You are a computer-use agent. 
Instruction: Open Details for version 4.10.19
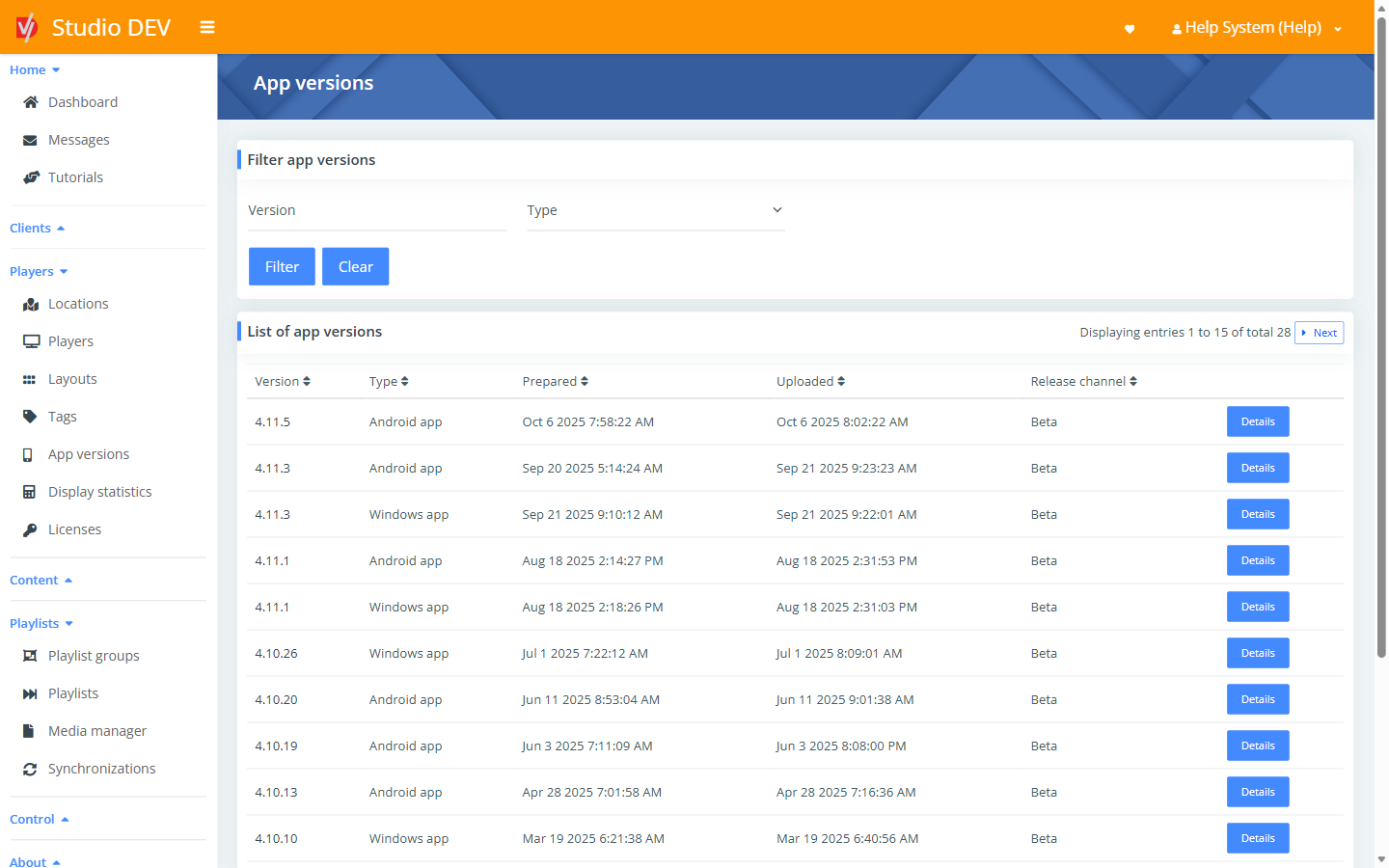(x=1258, y=746)
